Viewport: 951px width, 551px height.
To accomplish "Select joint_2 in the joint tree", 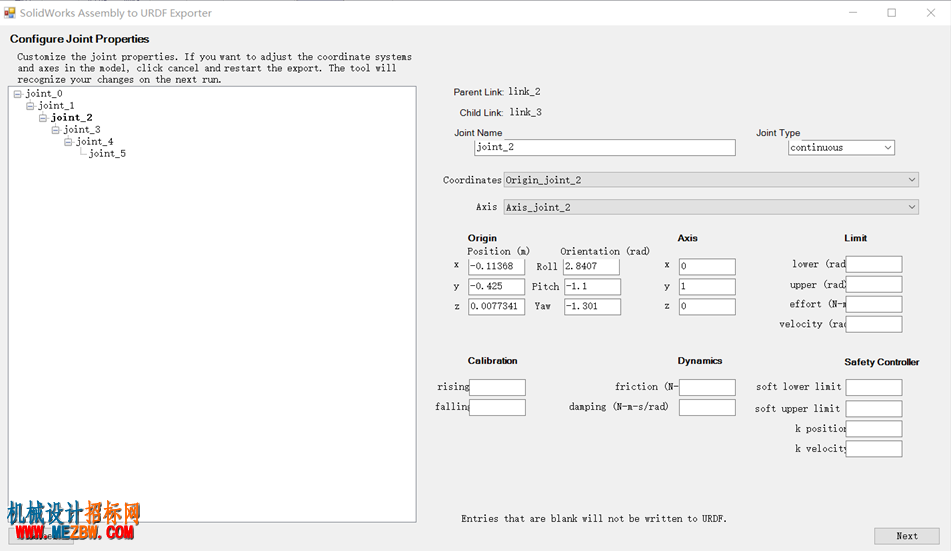I will pyautogui.click(x=72, y=118).
